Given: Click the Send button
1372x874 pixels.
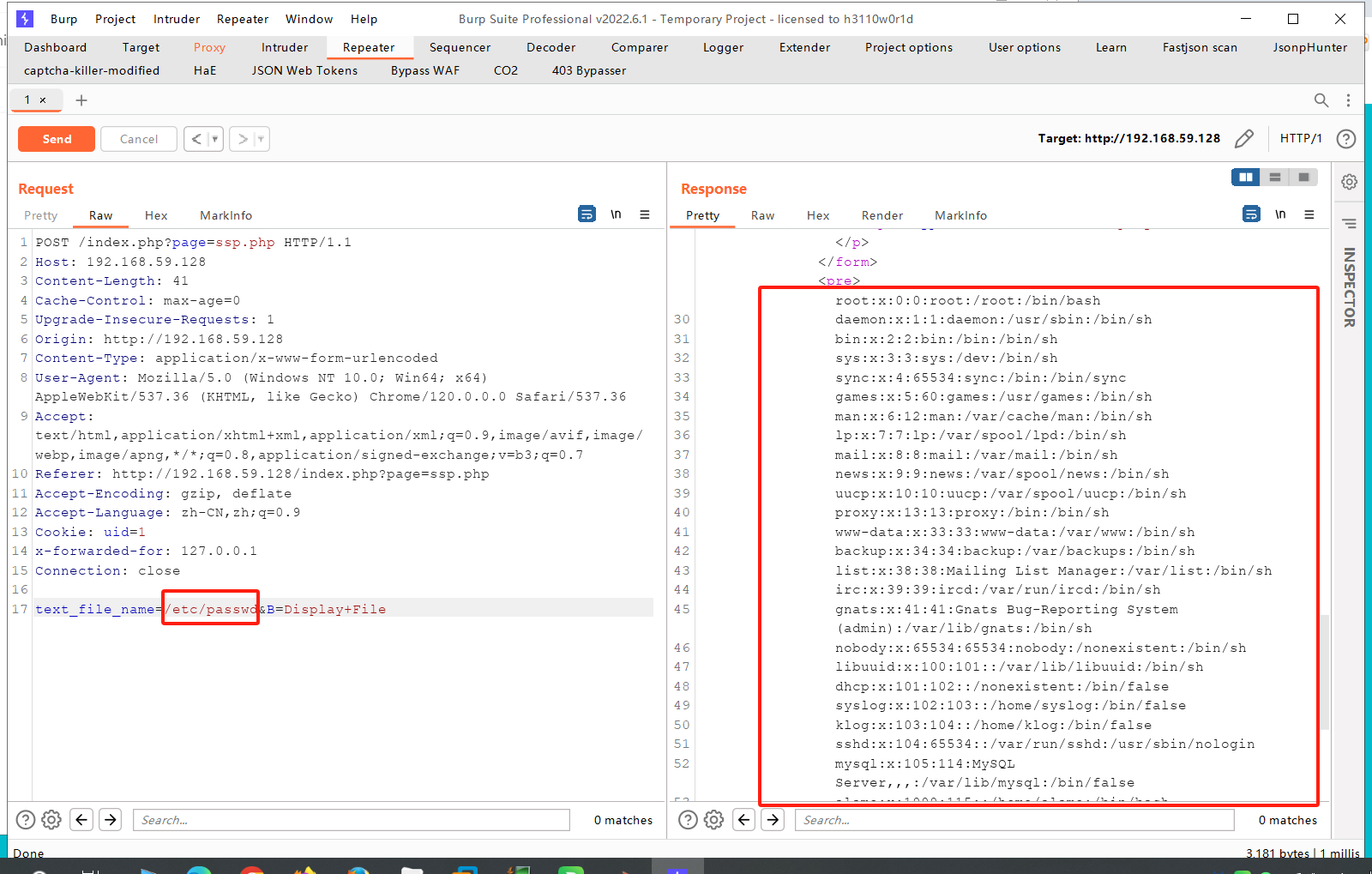Looking at the screenshot, I should (x=56, y=138).
